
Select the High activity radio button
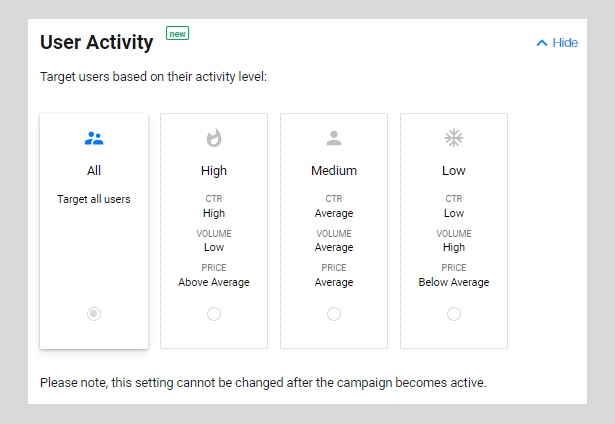(214, 314)
